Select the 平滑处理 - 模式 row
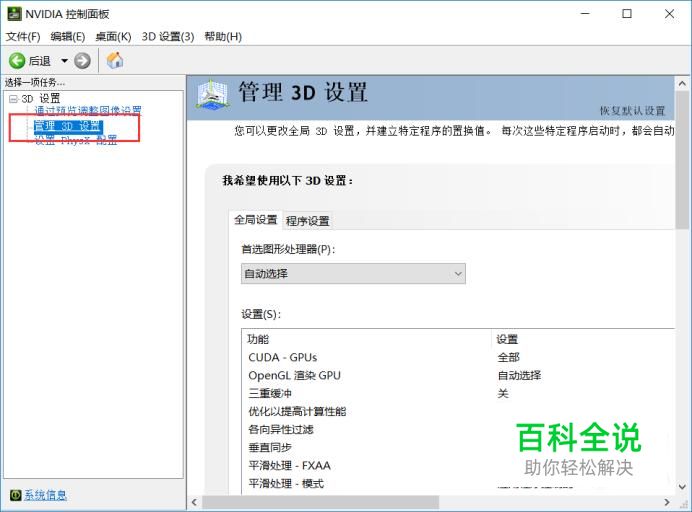The height and width of the screenshot is (512, 692). (458, 484)
